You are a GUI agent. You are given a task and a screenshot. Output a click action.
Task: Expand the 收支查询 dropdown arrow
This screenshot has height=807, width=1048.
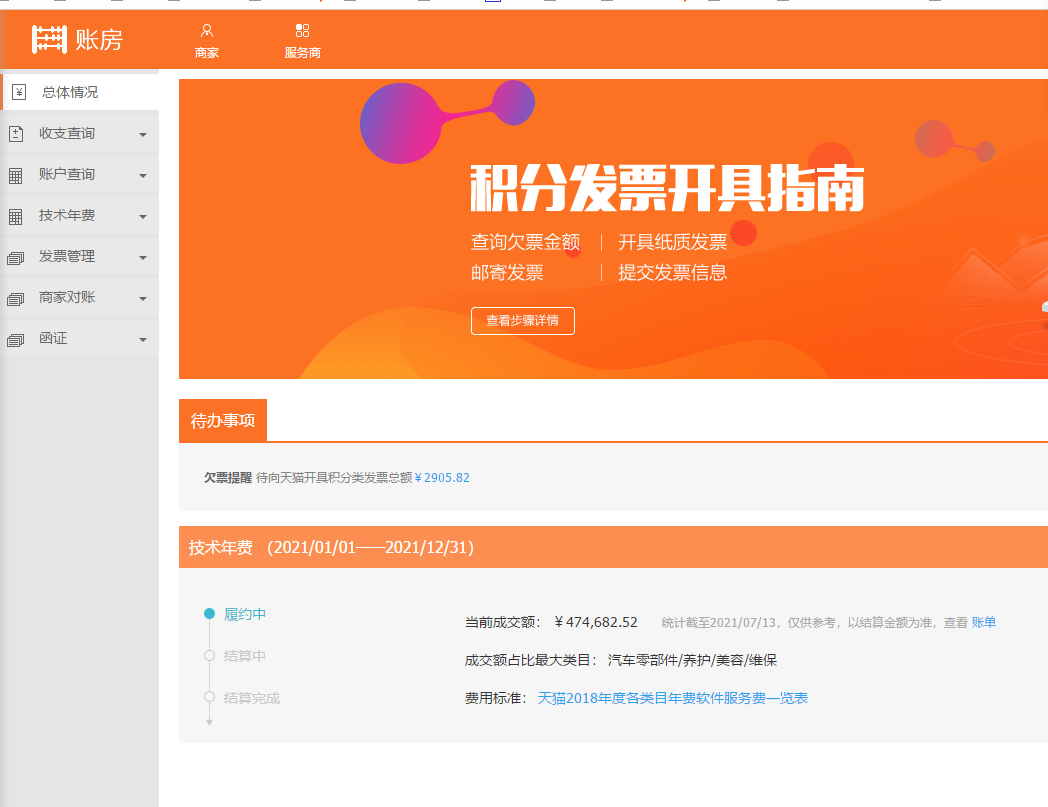pos(142,134)
